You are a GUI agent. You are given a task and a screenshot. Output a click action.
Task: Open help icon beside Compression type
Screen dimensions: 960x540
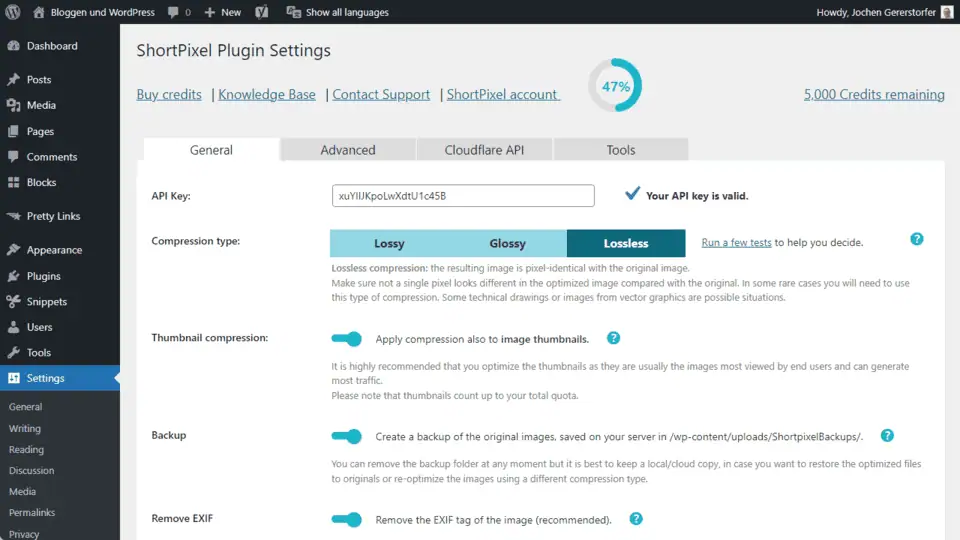point(916,240)
